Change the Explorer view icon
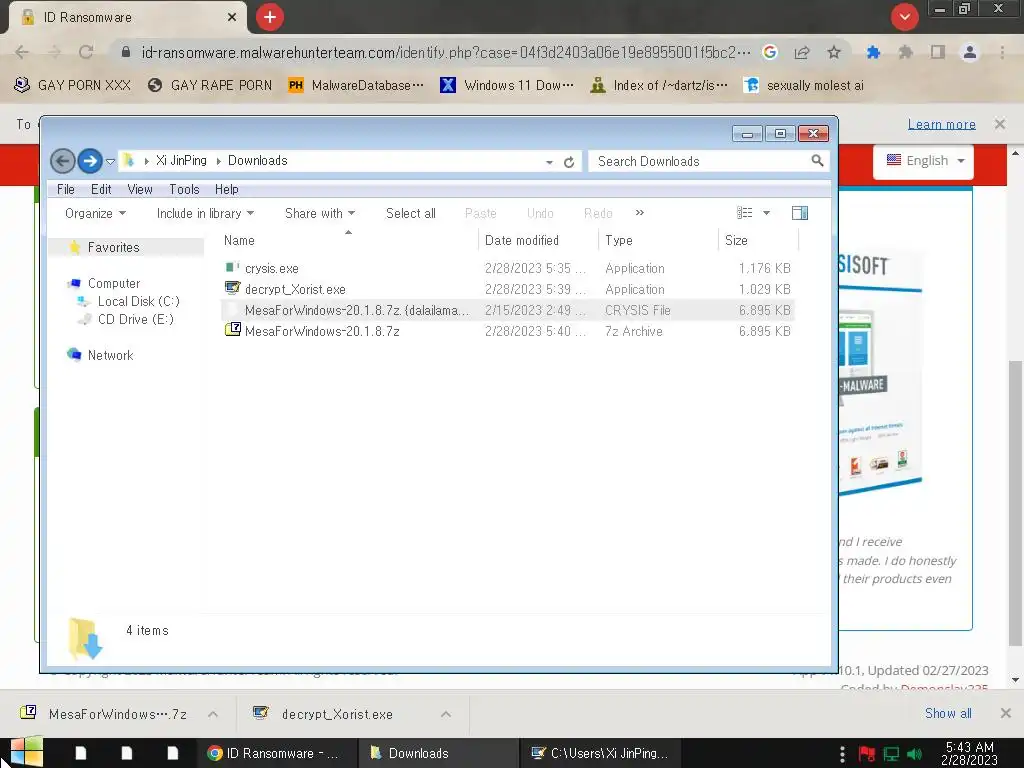 click(x=744, y=213)
